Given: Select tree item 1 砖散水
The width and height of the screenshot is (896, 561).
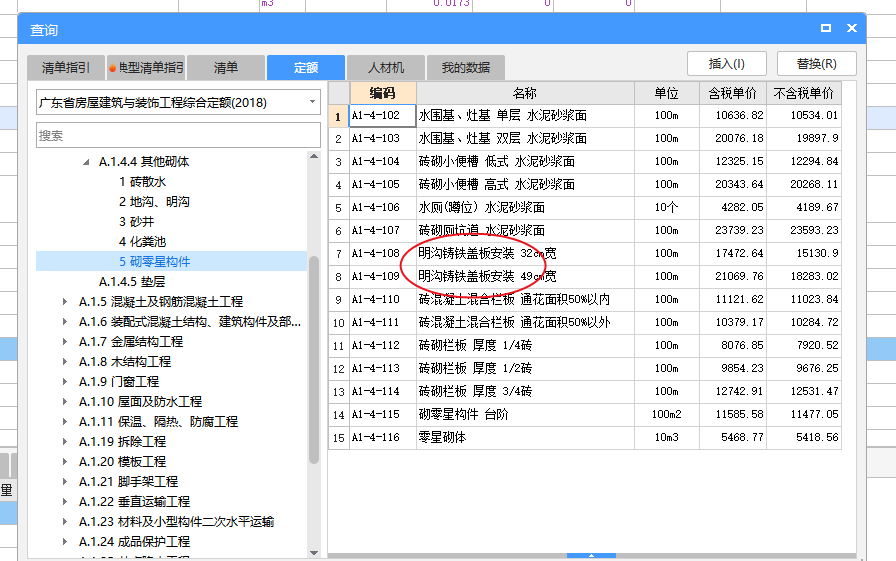Looking at the screenshot, I should [142, 182].
